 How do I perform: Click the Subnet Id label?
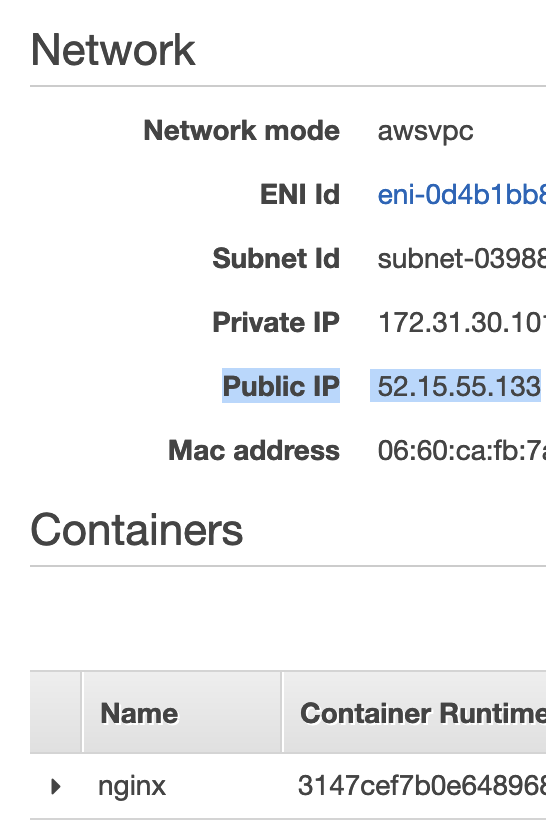point(276,258)
